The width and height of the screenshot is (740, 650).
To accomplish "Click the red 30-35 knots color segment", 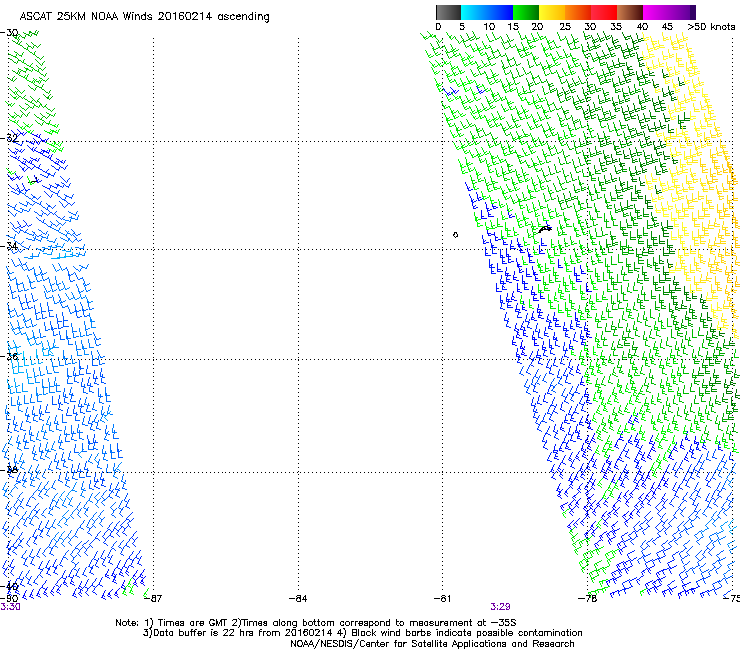I will click(x=604, y=12).
